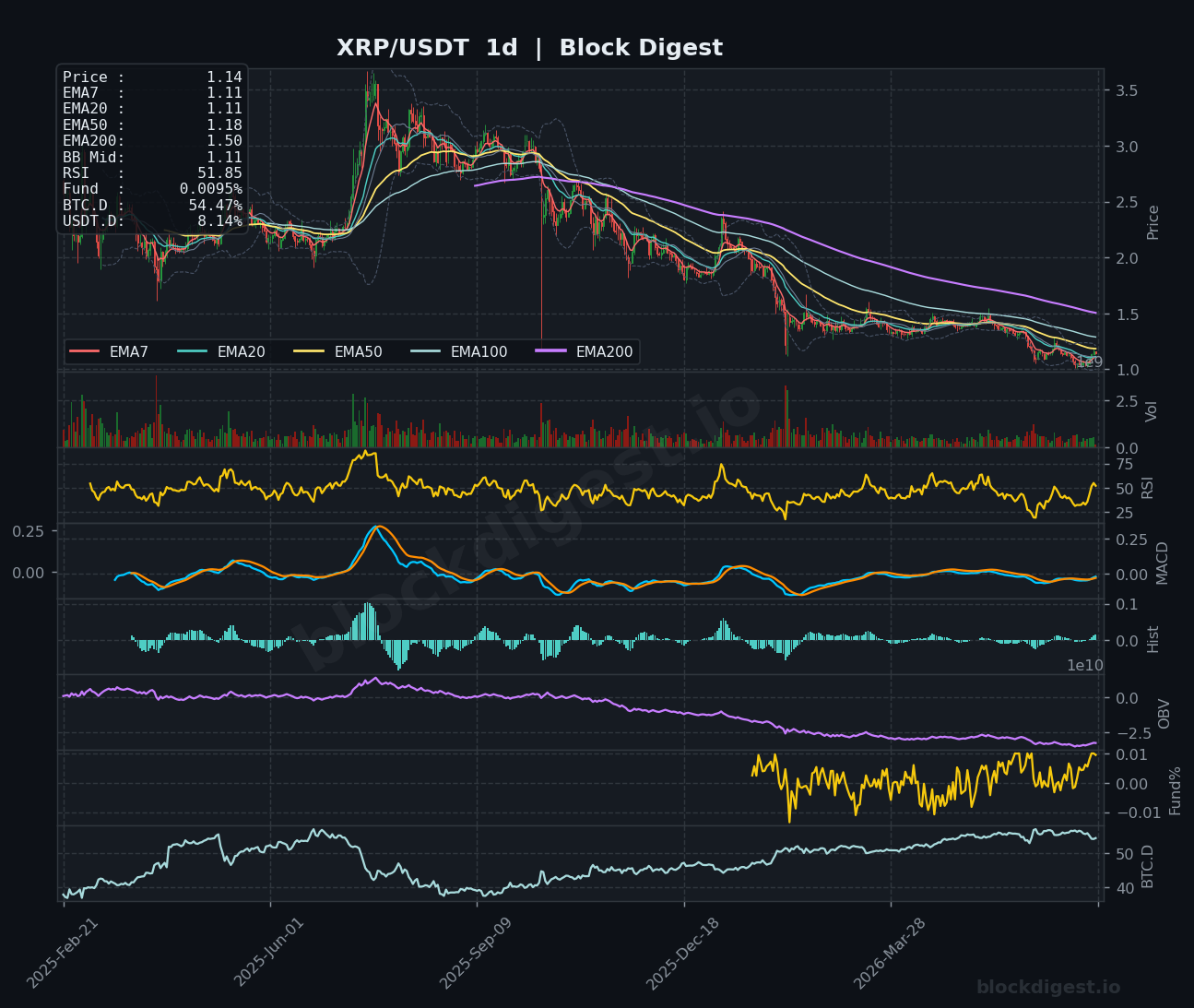
Task: Select the EMA20 label in the legend
Action: [x=242, y=351]
